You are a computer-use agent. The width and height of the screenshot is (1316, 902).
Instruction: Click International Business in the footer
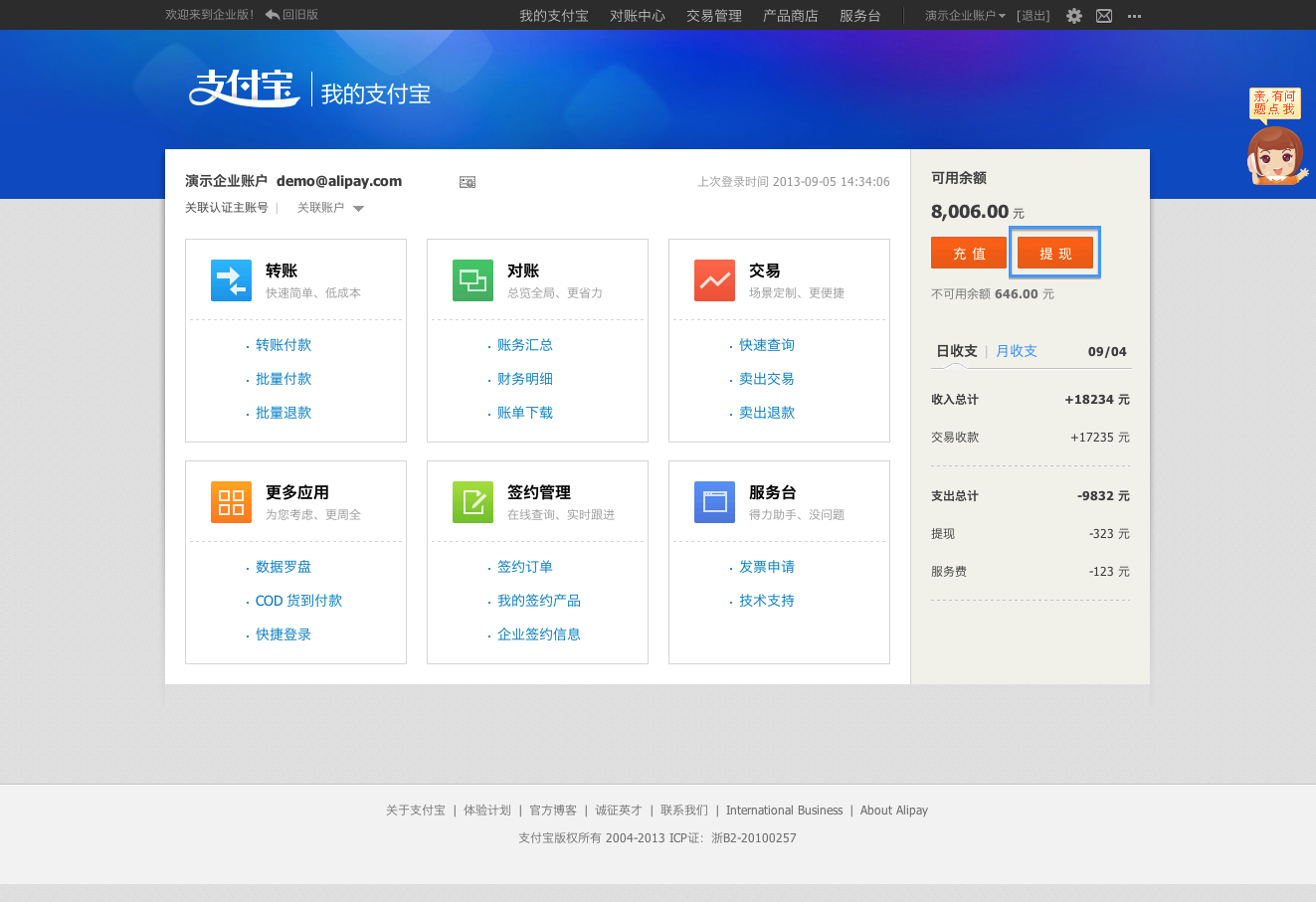[784, 811]
